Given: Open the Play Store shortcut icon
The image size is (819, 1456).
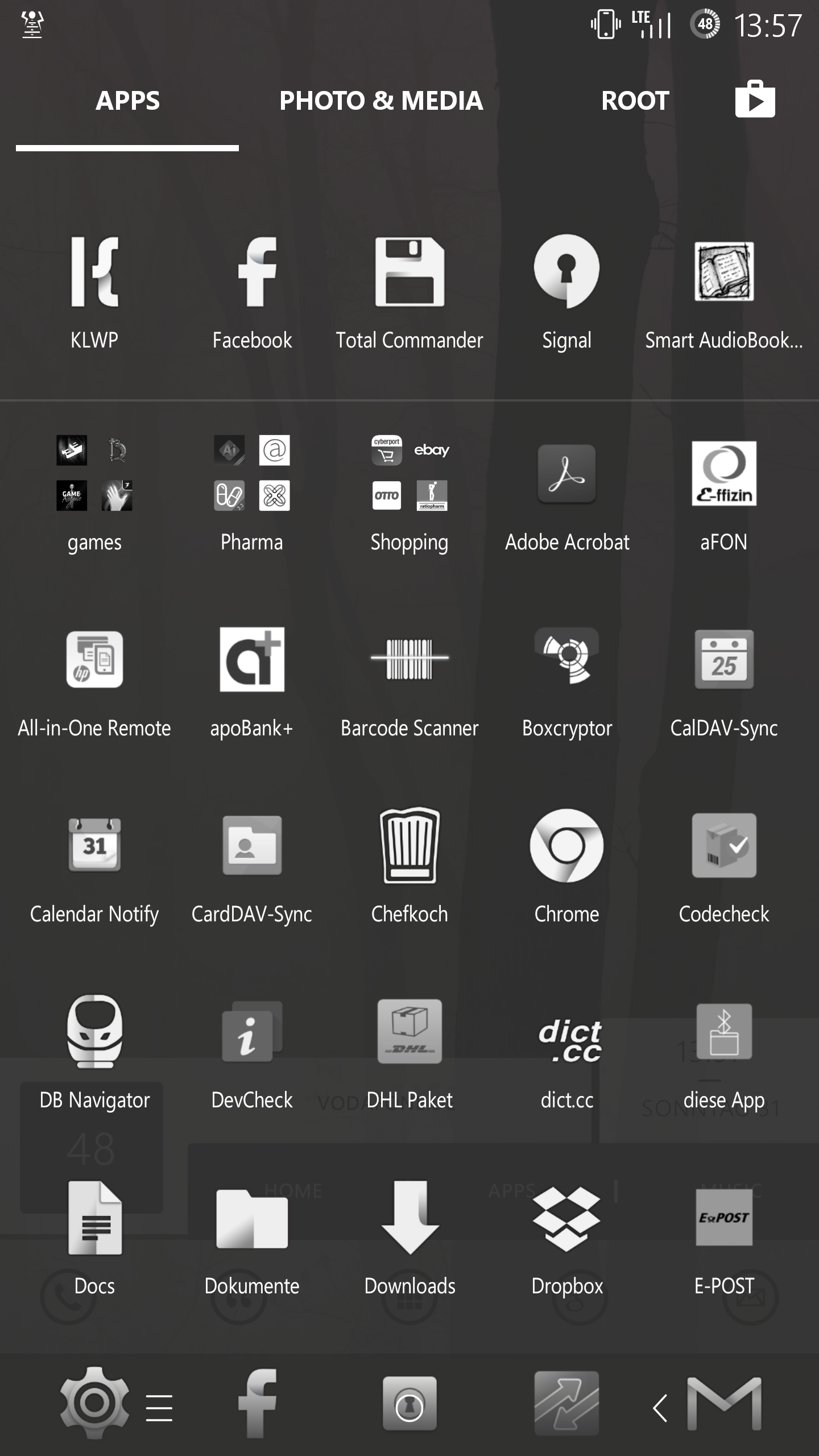Looking at the screenshot, I should [755, 100].
